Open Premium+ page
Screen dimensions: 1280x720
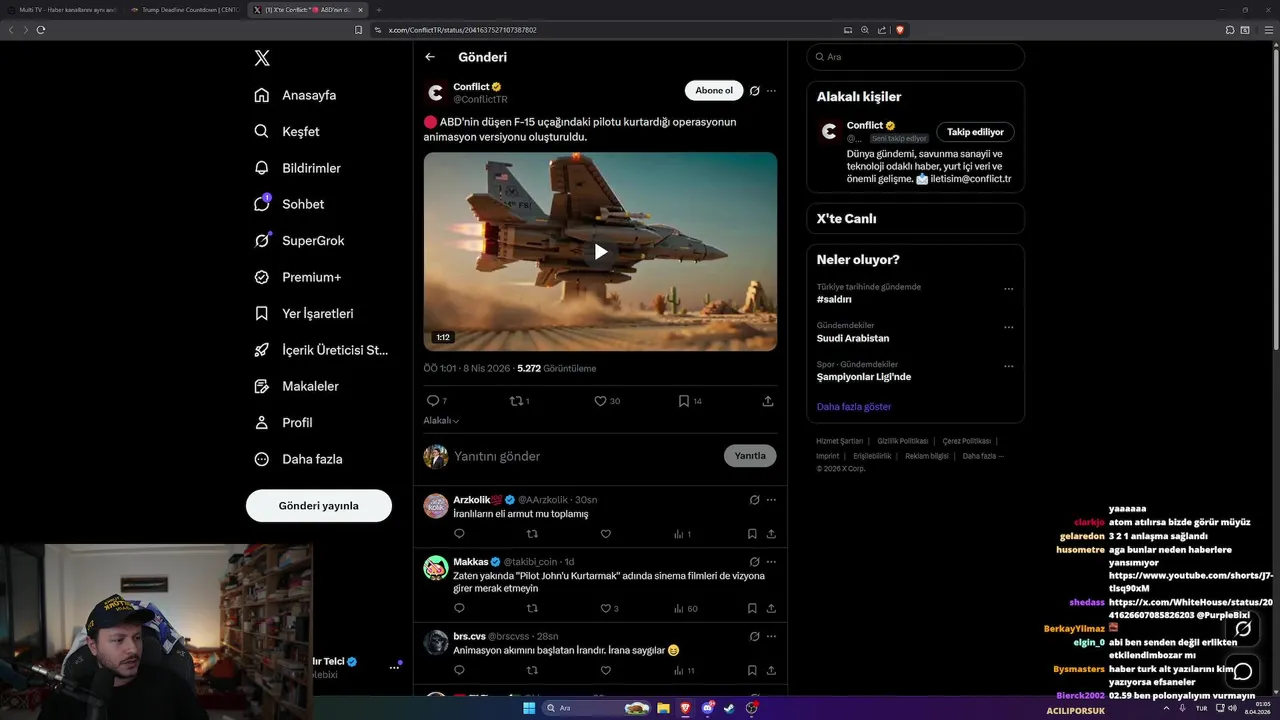[297, 277]
